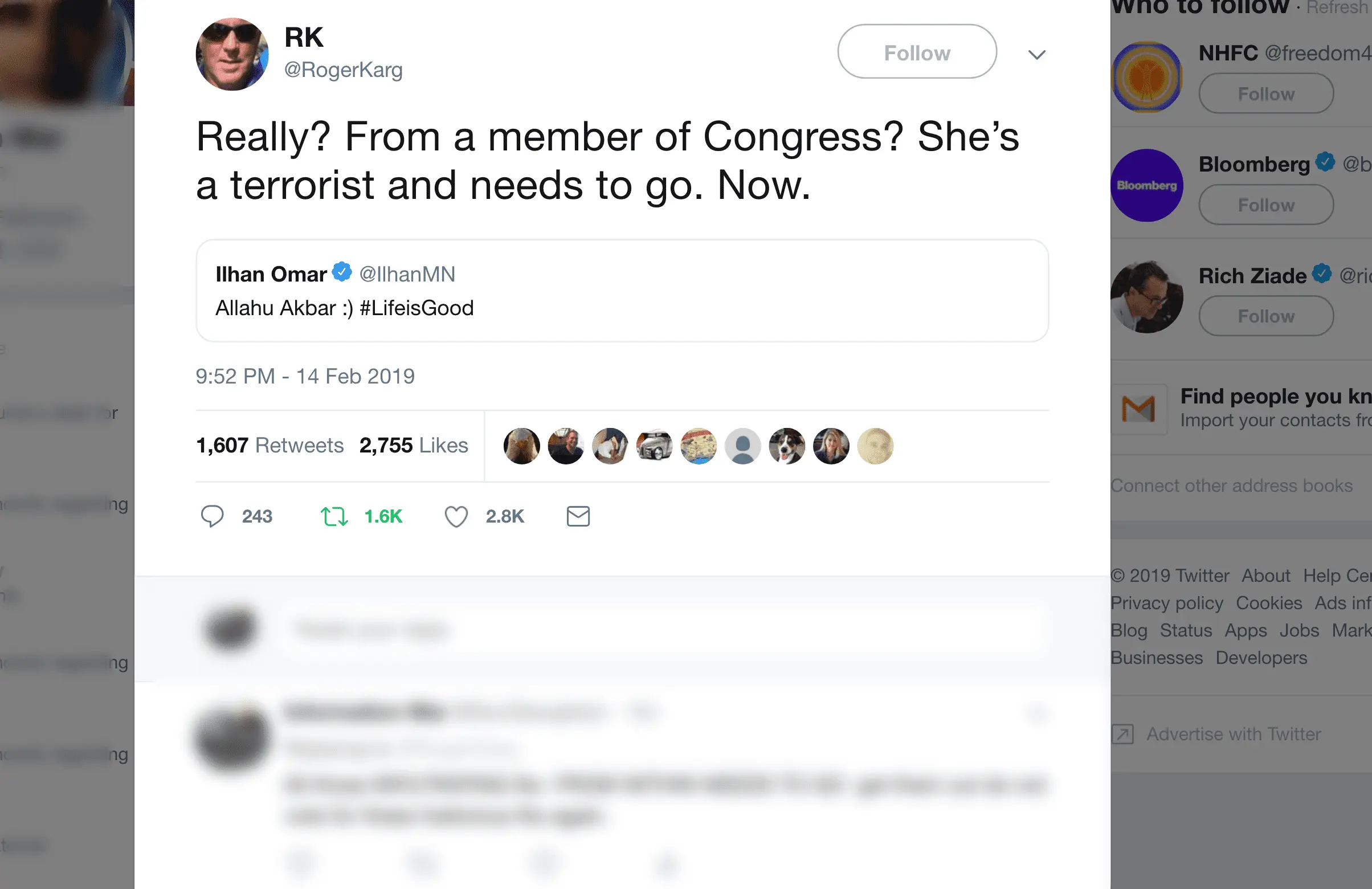Click the #LifeisGood hashtag

pos(416,308)
